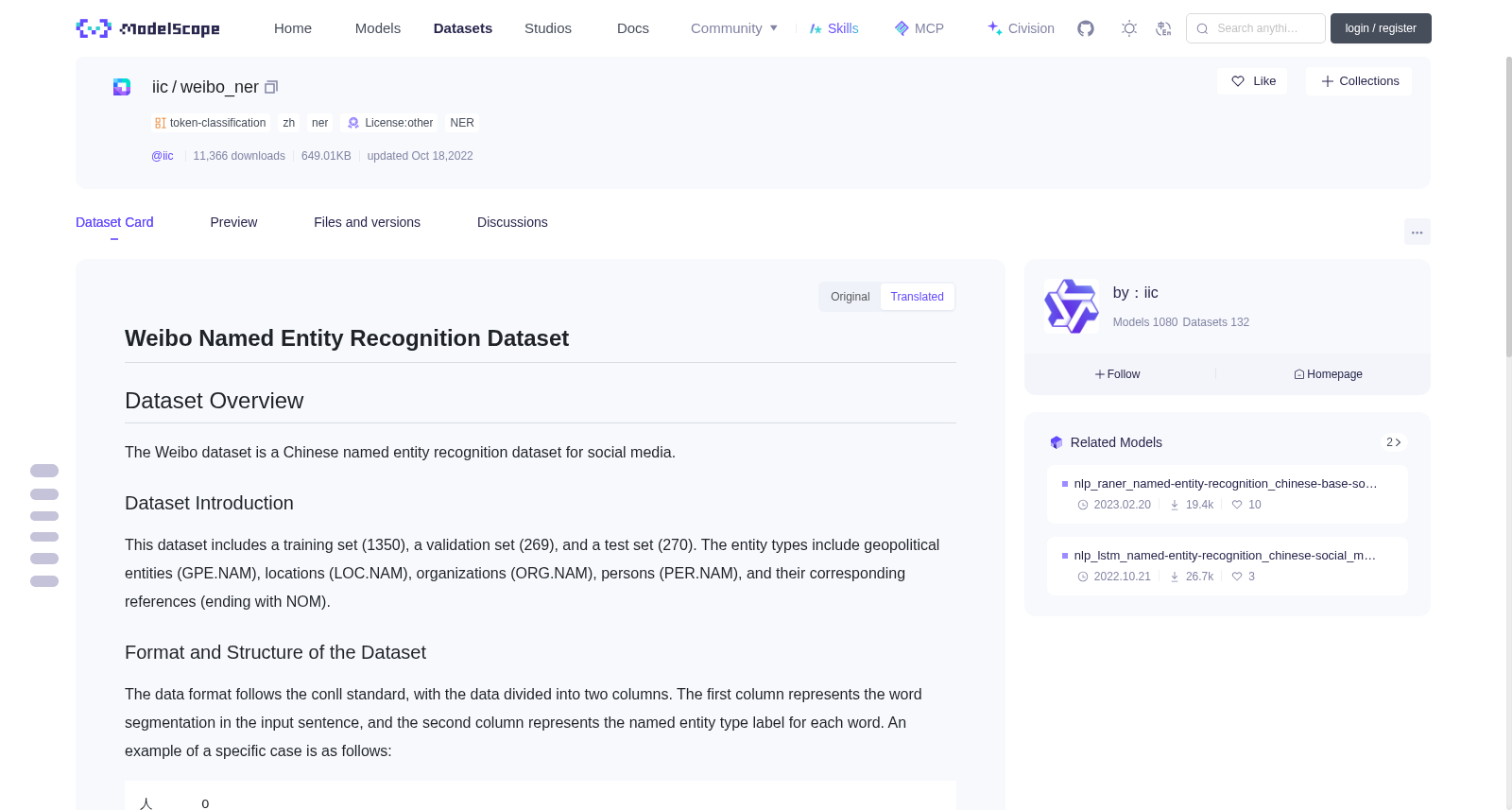Open the Files and versions tab
This screenshot has width=1512, height=810.
pos(367,222)
